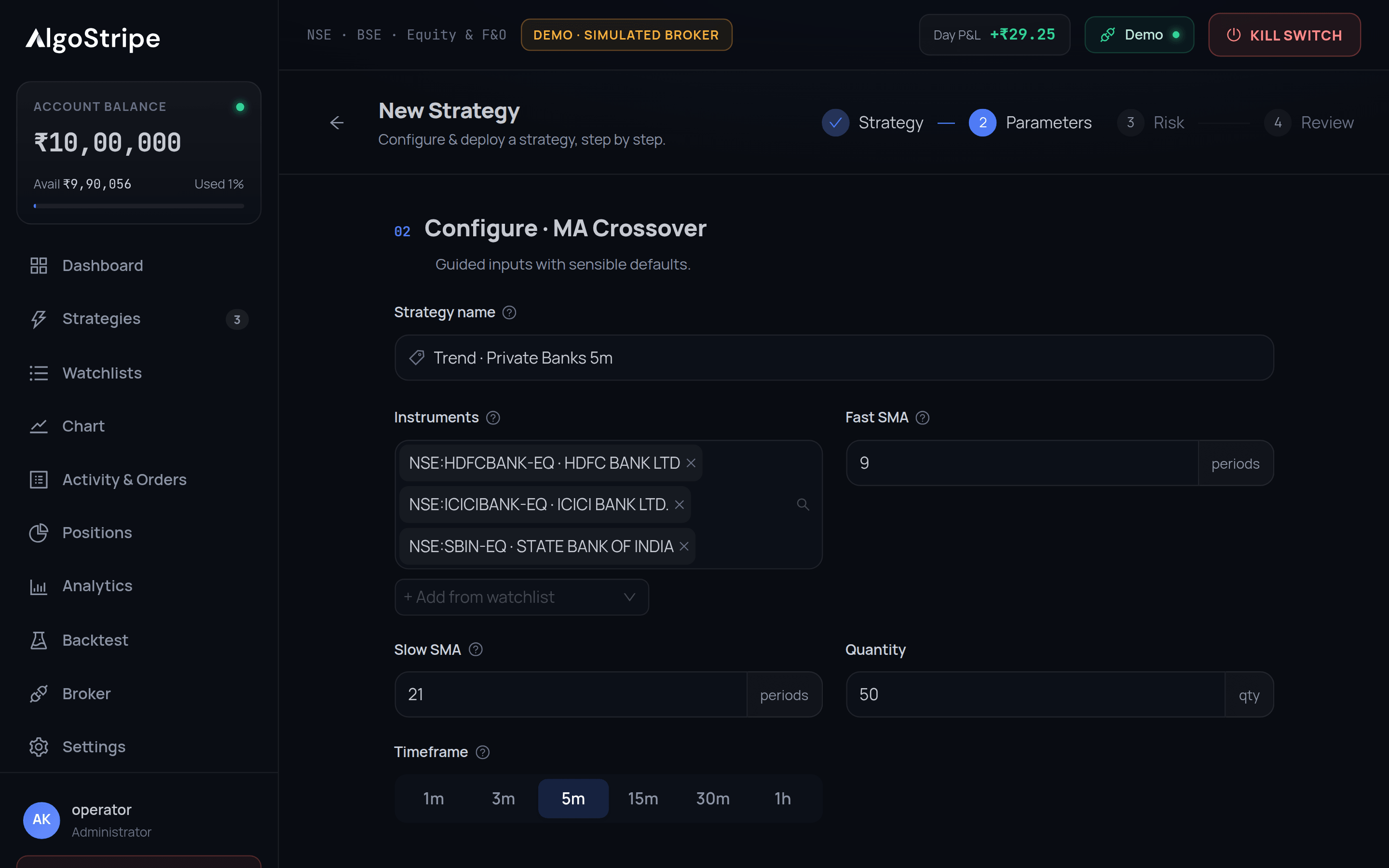Click the Positions pie icon
This screenshot has width=1389, height=868.
coord(39,533)
